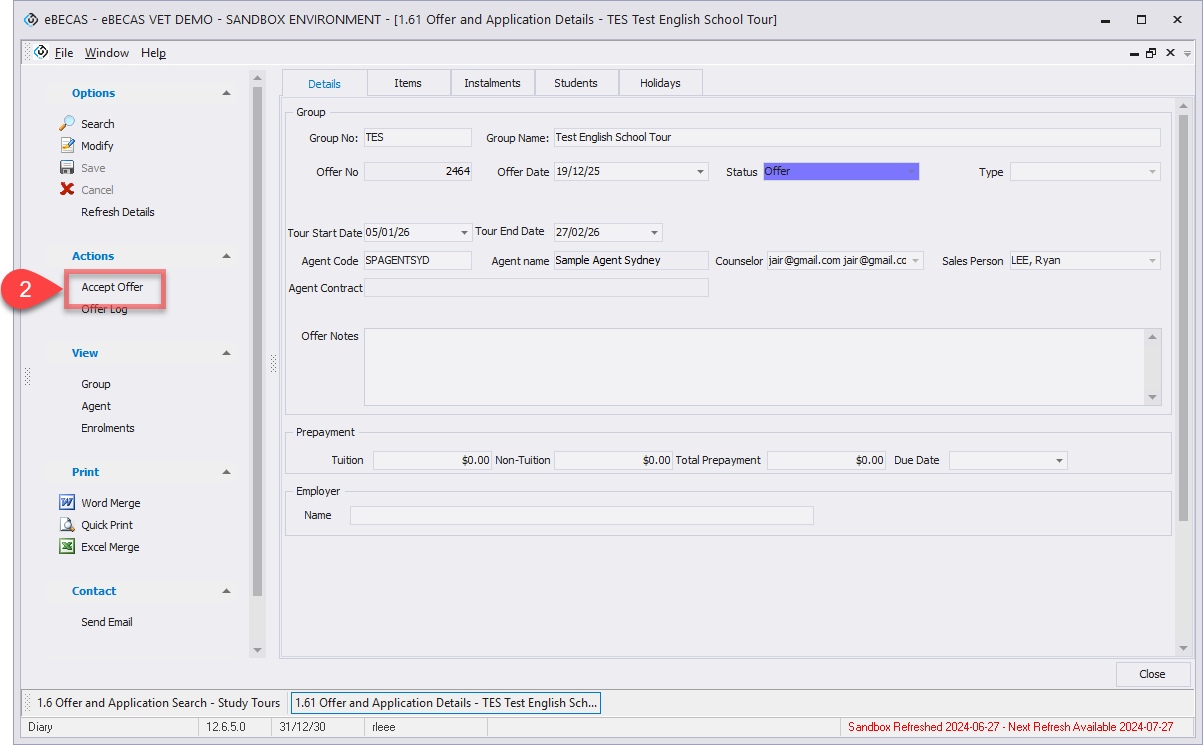Collapse the Actions panel section
This screenshot has width=1203, height=745.
click(226, 256)
